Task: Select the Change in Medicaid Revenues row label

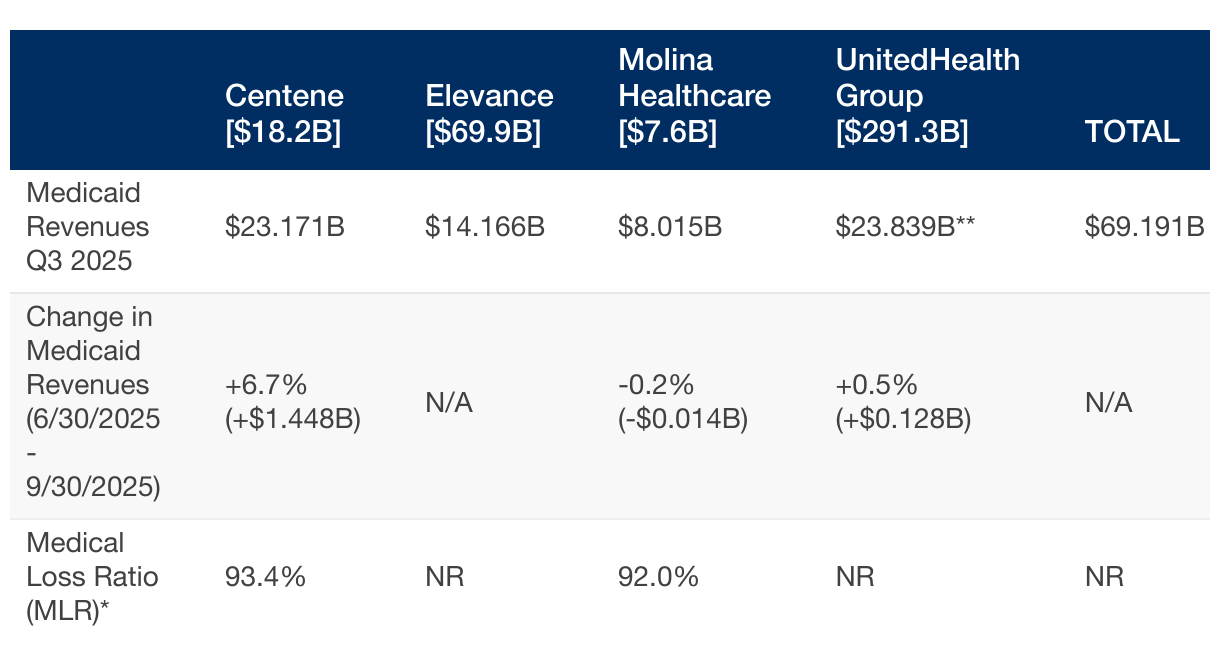Action: (x=93, y=402)
